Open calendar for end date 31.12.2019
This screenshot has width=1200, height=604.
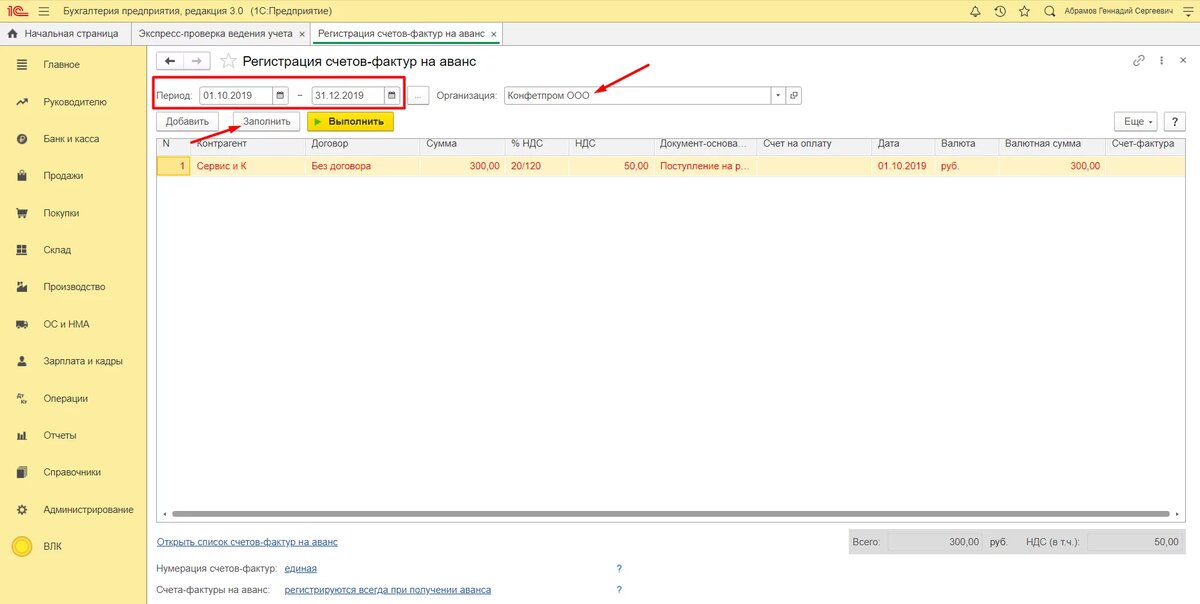392,96
